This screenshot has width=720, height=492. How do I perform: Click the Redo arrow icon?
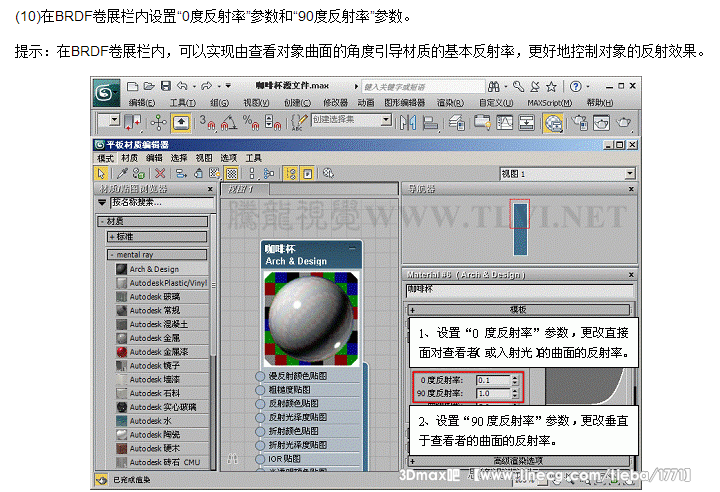[207, 86]
